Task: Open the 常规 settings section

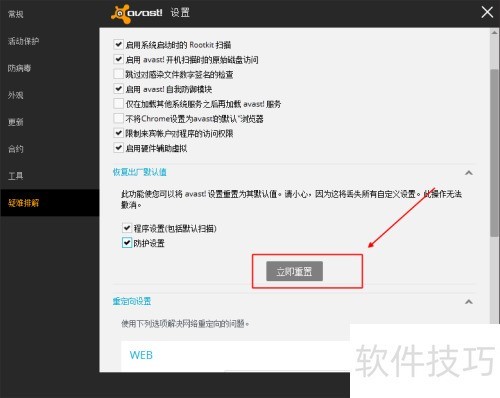Action: coord(16,14)
